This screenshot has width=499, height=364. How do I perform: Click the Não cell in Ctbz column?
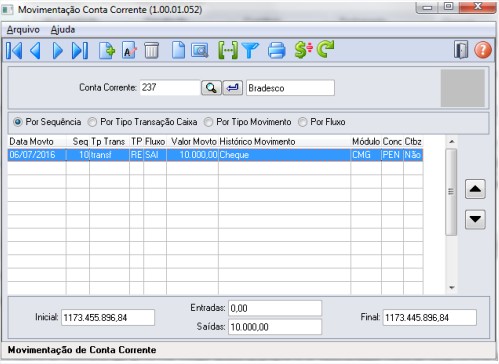point(413,155)
